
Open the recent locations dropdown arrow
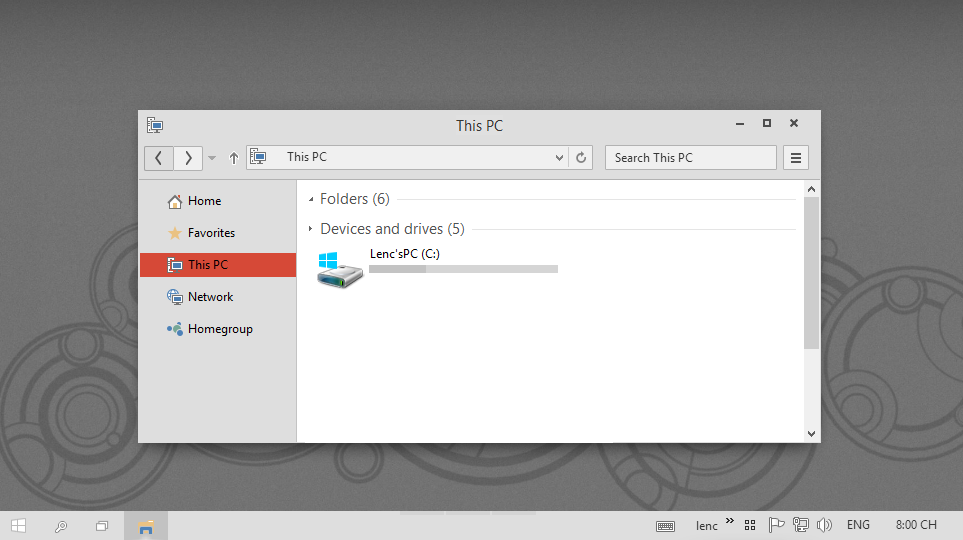[x=212, y=158]
